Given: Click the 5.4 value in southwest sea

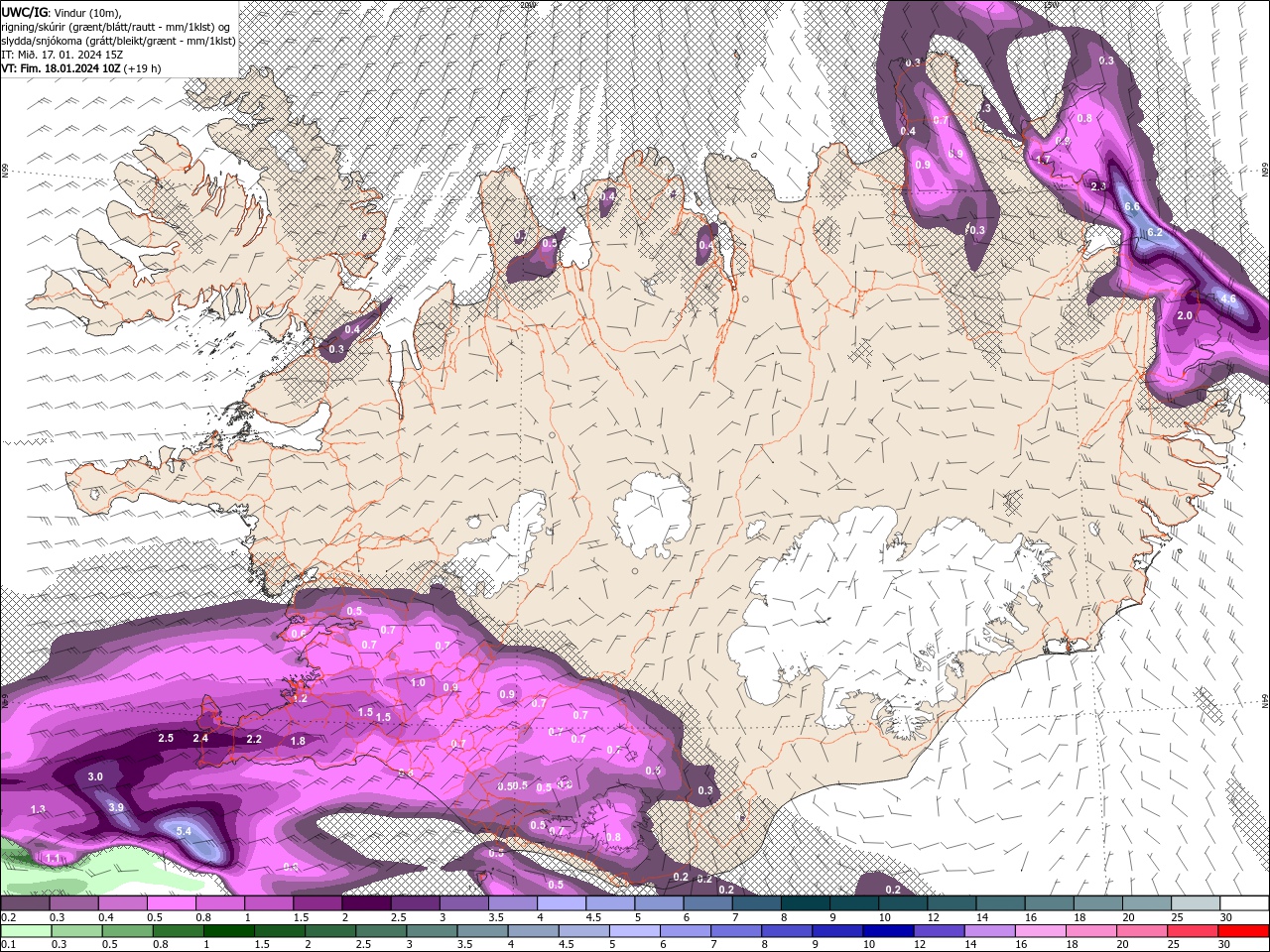Looking at the screenshot, I should point(184,831).
